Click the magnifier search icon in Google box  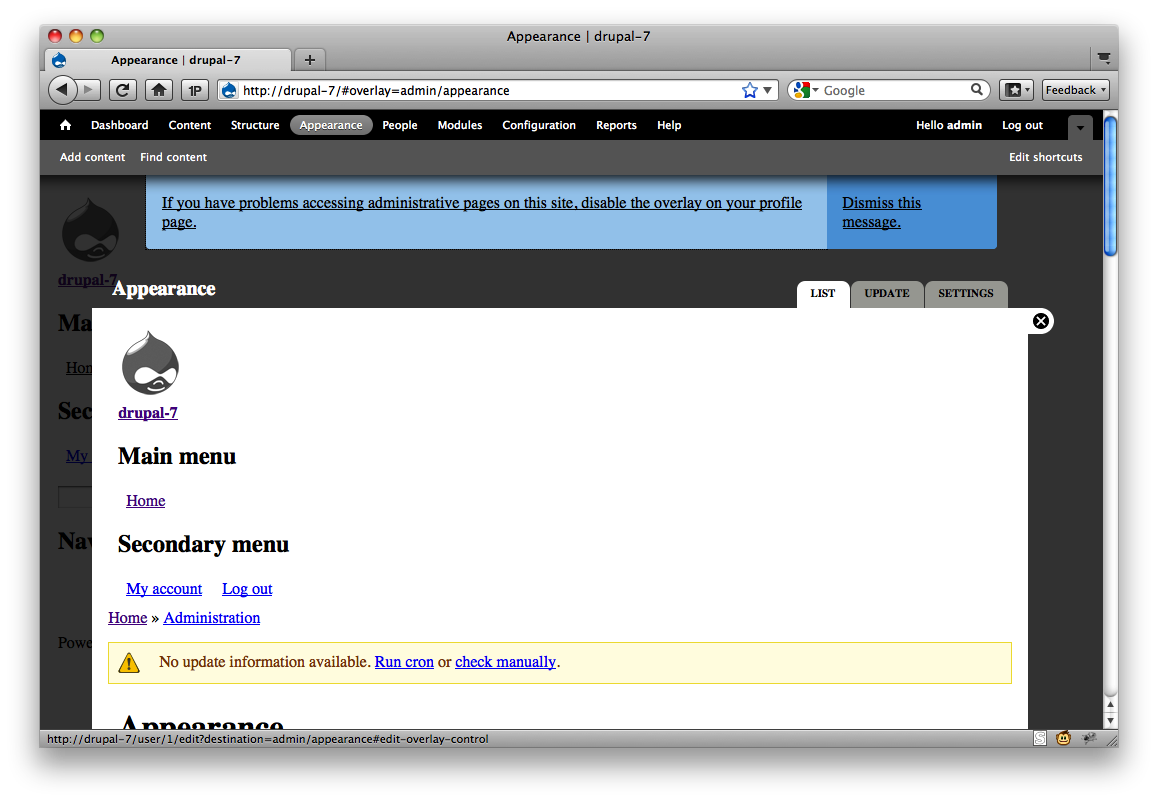coord(976,89)
